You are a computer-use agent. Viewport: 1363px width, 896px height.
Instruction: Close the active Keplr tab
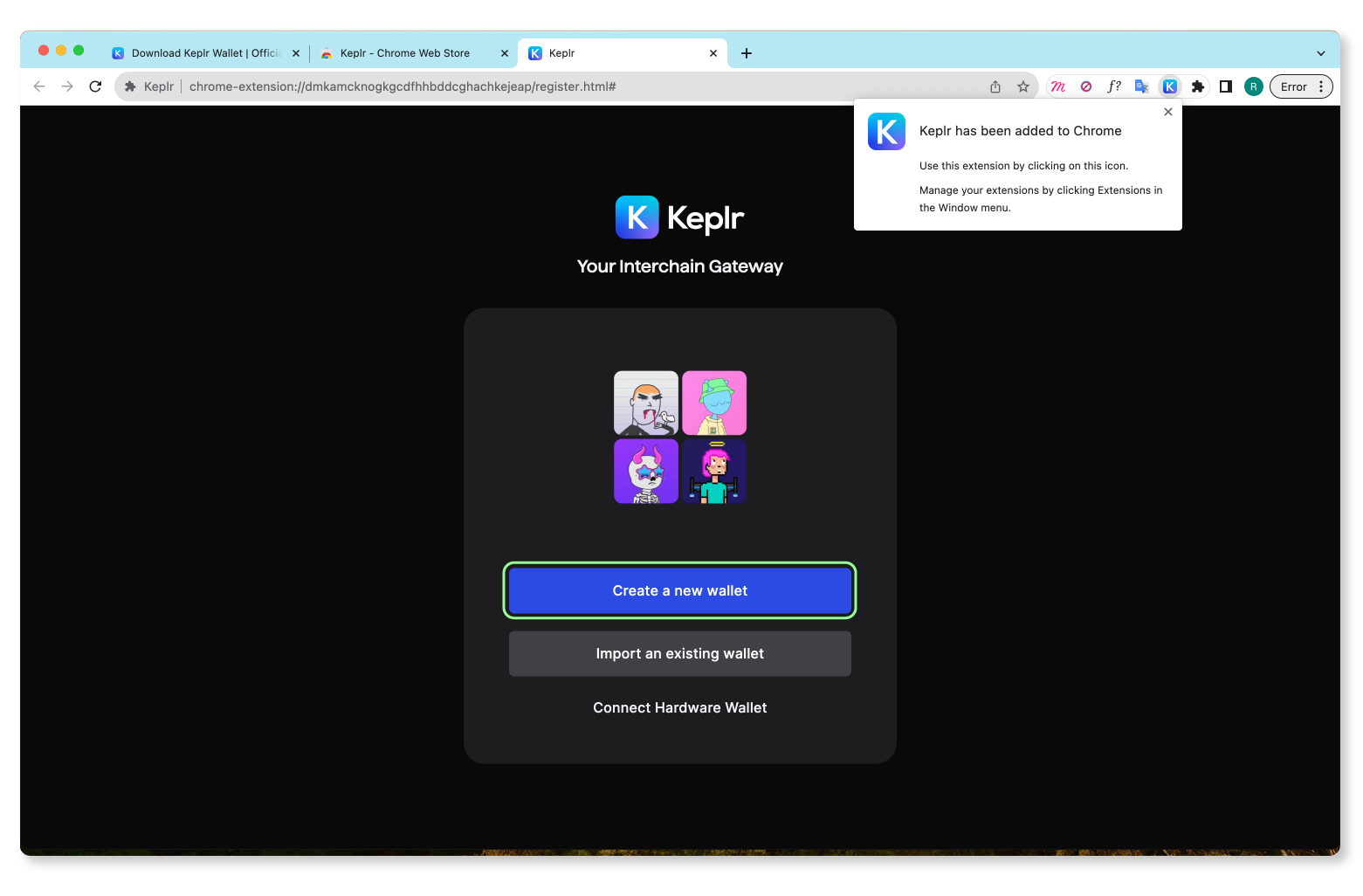click(x=713, y=53)
